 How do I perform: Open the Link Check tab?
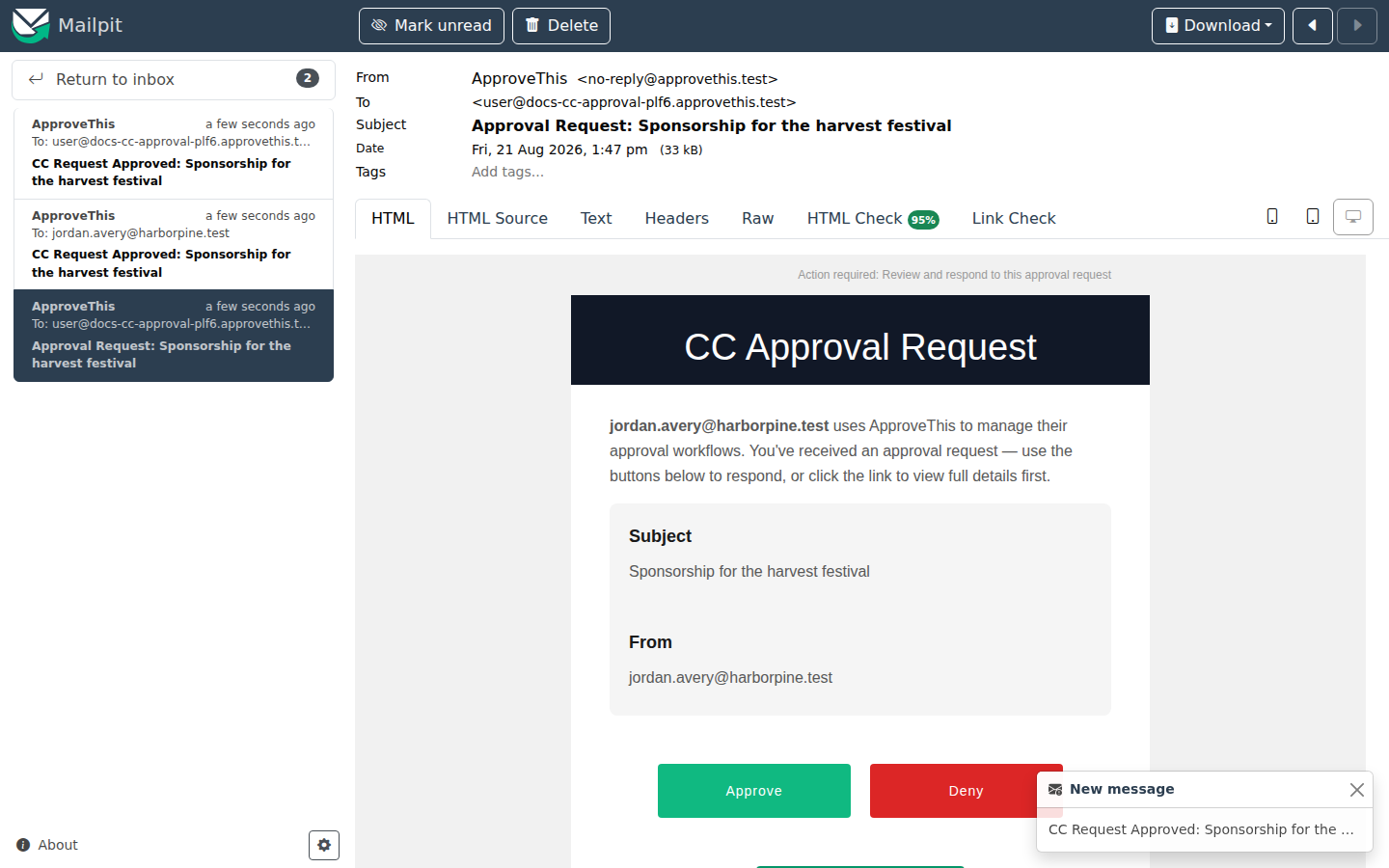[1014, 219]
